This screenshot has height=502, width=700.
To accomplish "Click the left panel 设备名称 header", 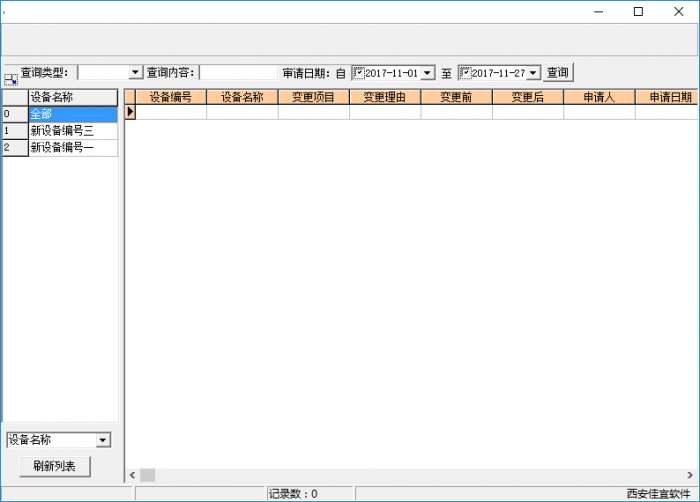I will coord(73,97).
